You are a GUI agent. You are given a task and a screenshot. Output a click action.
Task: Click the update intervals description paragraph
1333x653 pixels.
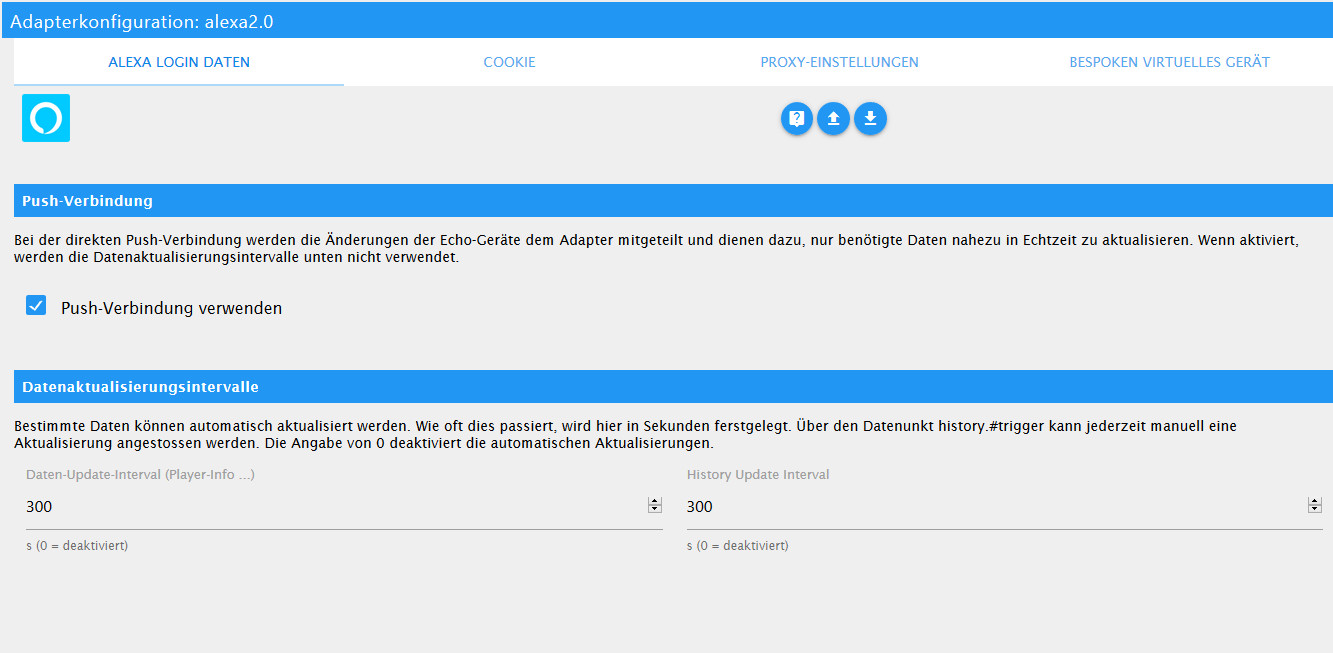point(625,434)
